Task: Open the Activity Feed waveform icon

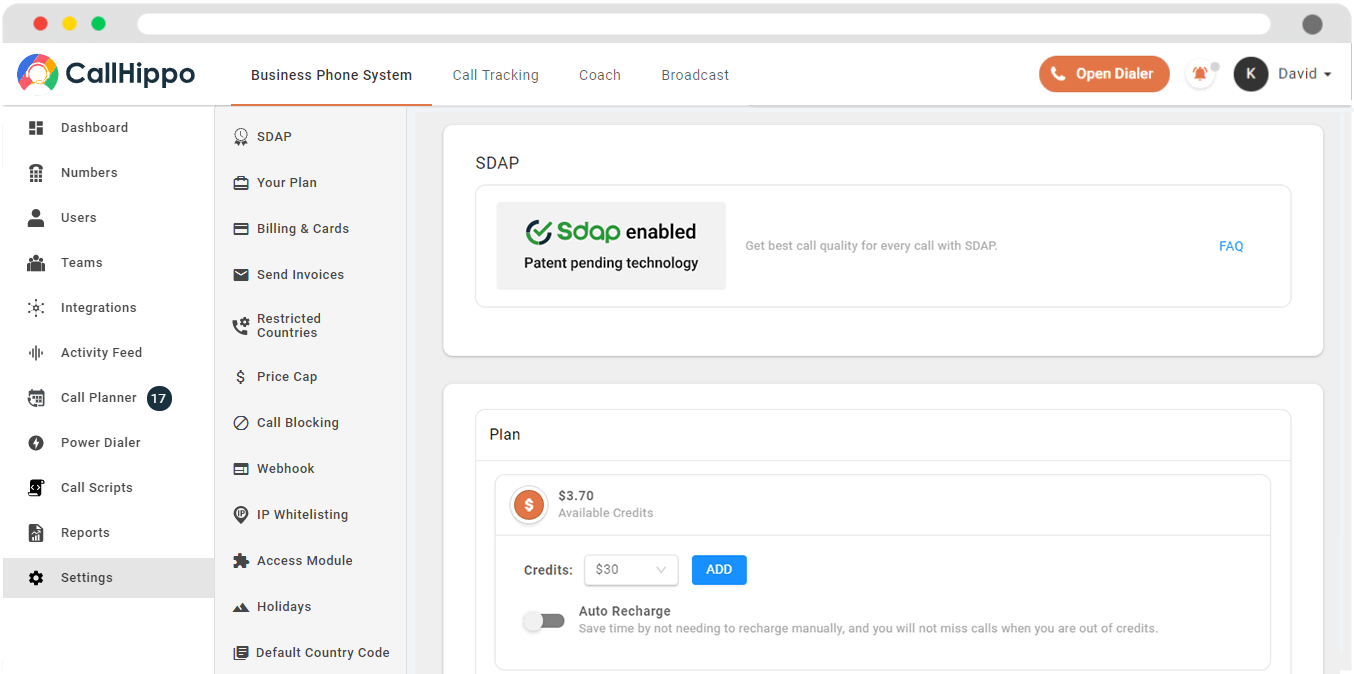Action: 36,353
